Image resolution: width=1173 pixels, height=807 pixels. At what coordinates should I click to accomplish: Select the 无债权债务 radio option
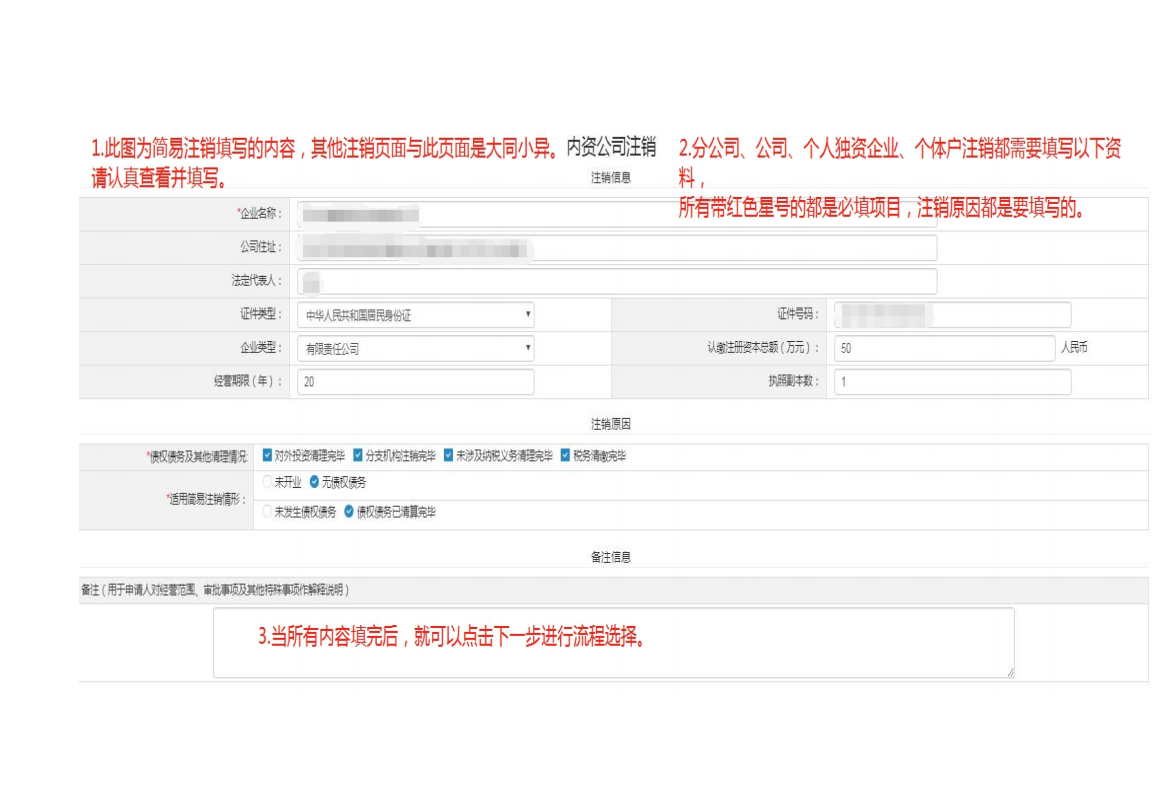(315, 482)
